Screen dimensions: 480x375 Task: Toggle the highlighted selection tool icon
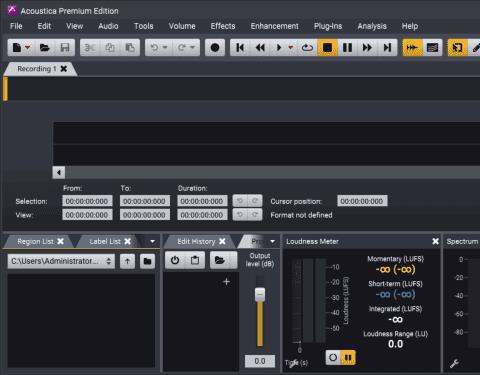click(457, 48)
